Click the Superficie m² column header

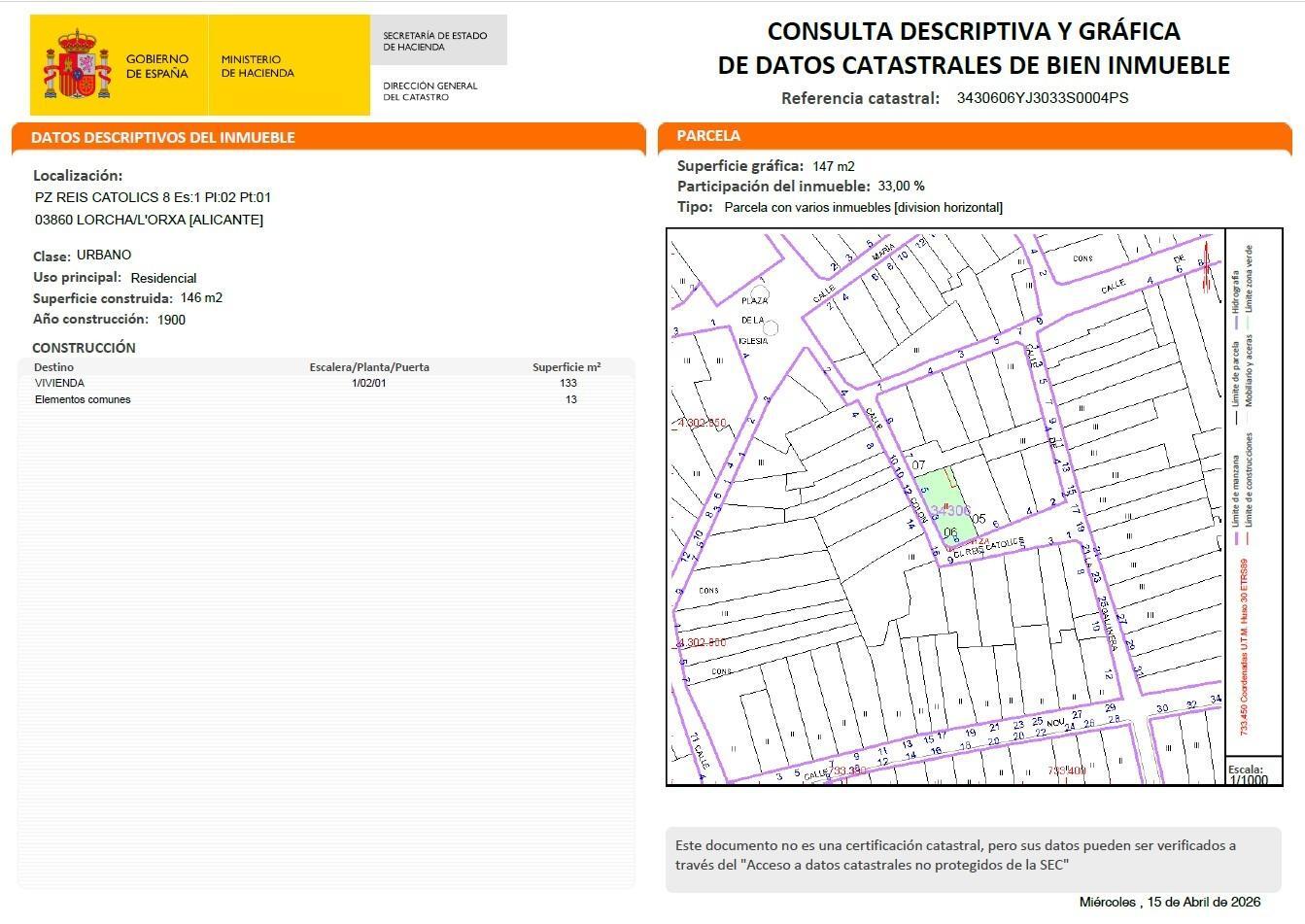click(x=566, y=367)
